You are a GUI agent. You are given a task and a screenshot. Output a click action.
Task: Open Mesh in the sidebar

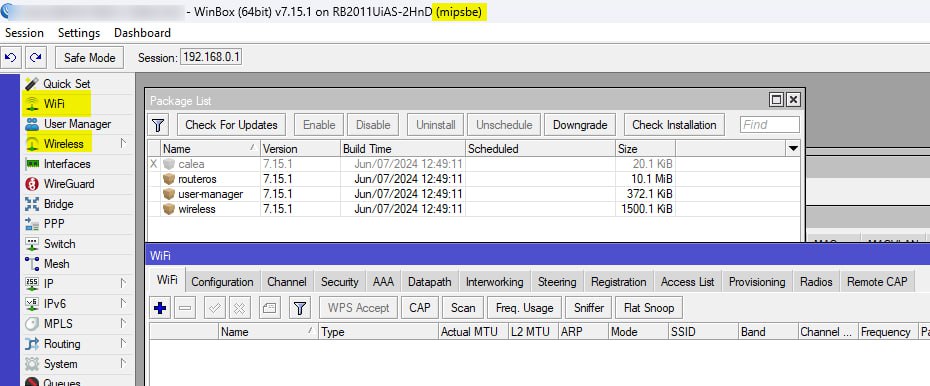click(x=56, y=264)
